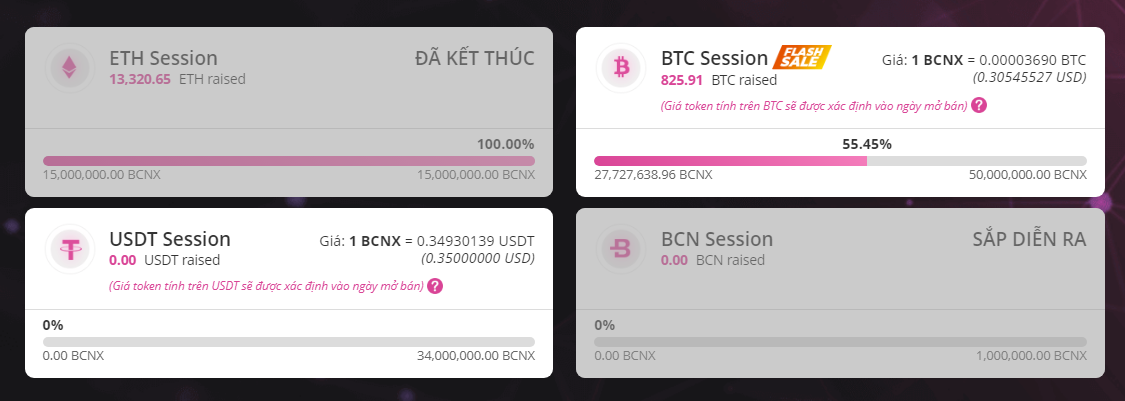Click the Tether USDT coin icon

tap(70, 249)
